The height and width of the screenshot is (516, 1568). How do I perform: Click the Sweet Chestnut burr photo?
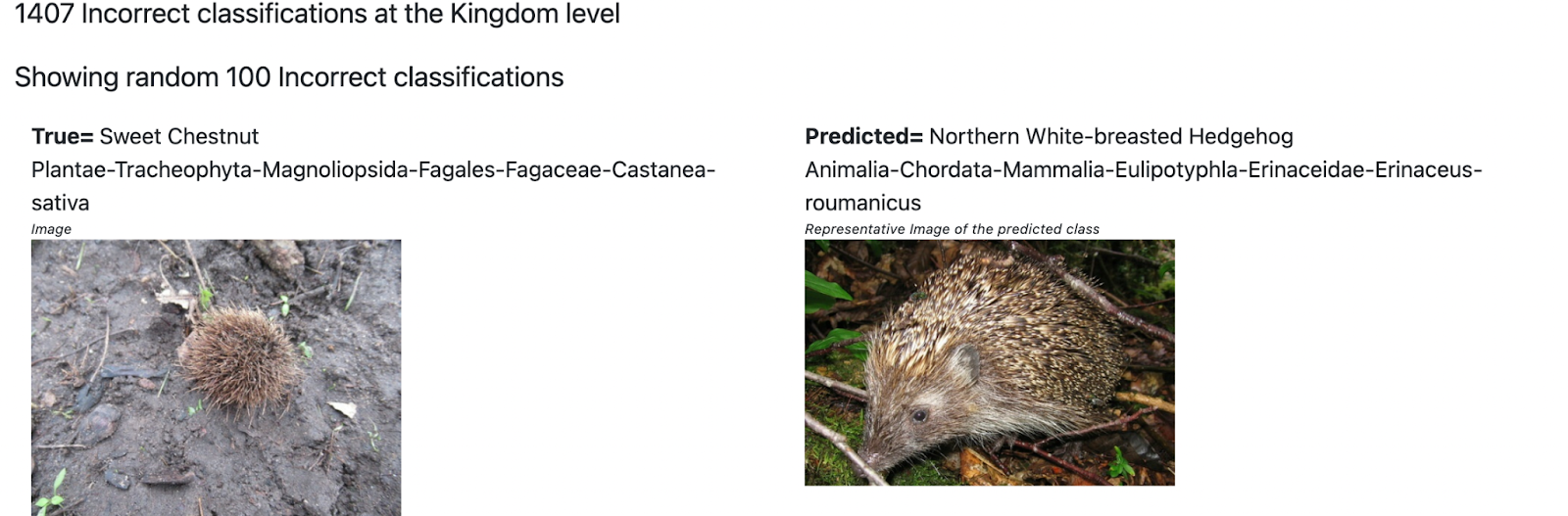216,378
